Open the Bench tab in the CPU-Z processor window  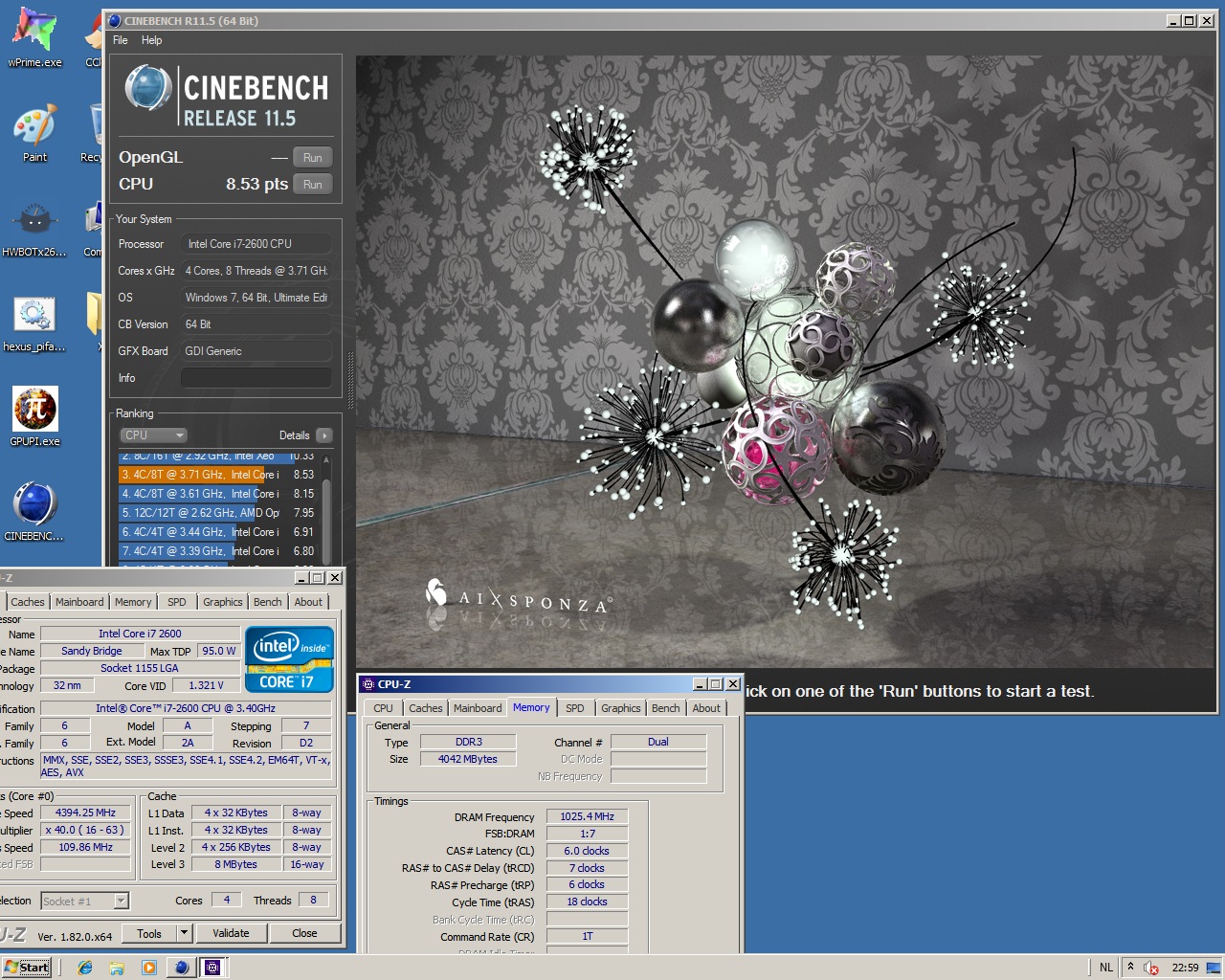click(268, 602)
